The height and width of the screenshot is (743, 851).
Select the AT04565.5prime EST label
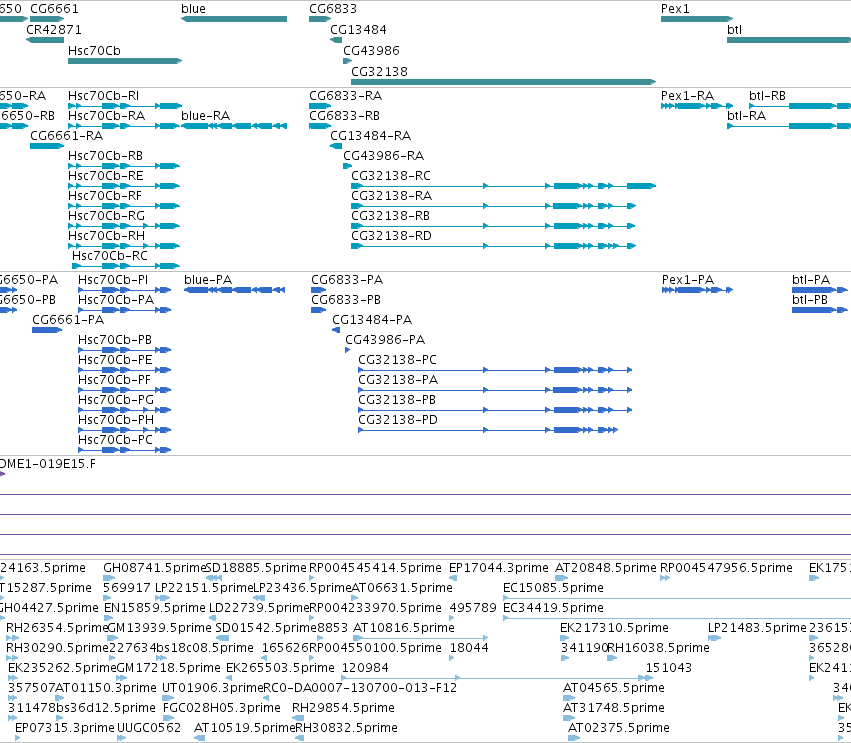click(614, 688)
